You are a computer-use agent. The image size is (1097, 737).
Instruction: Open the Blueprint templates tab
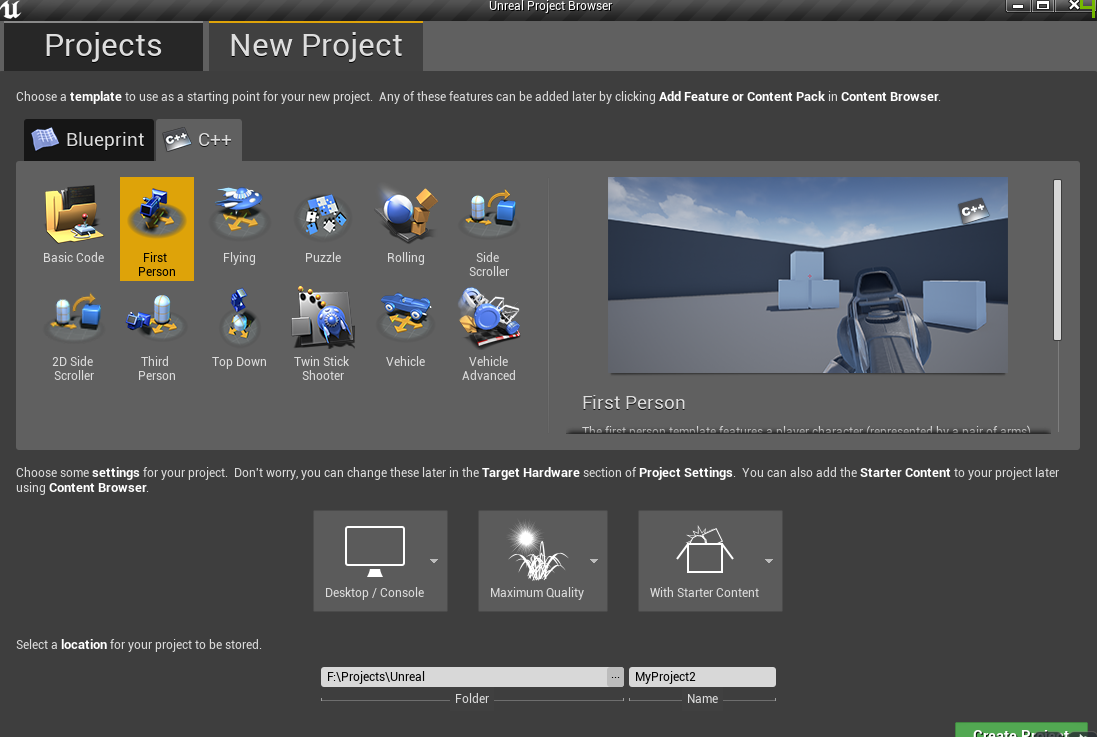[x=89, y=139]
